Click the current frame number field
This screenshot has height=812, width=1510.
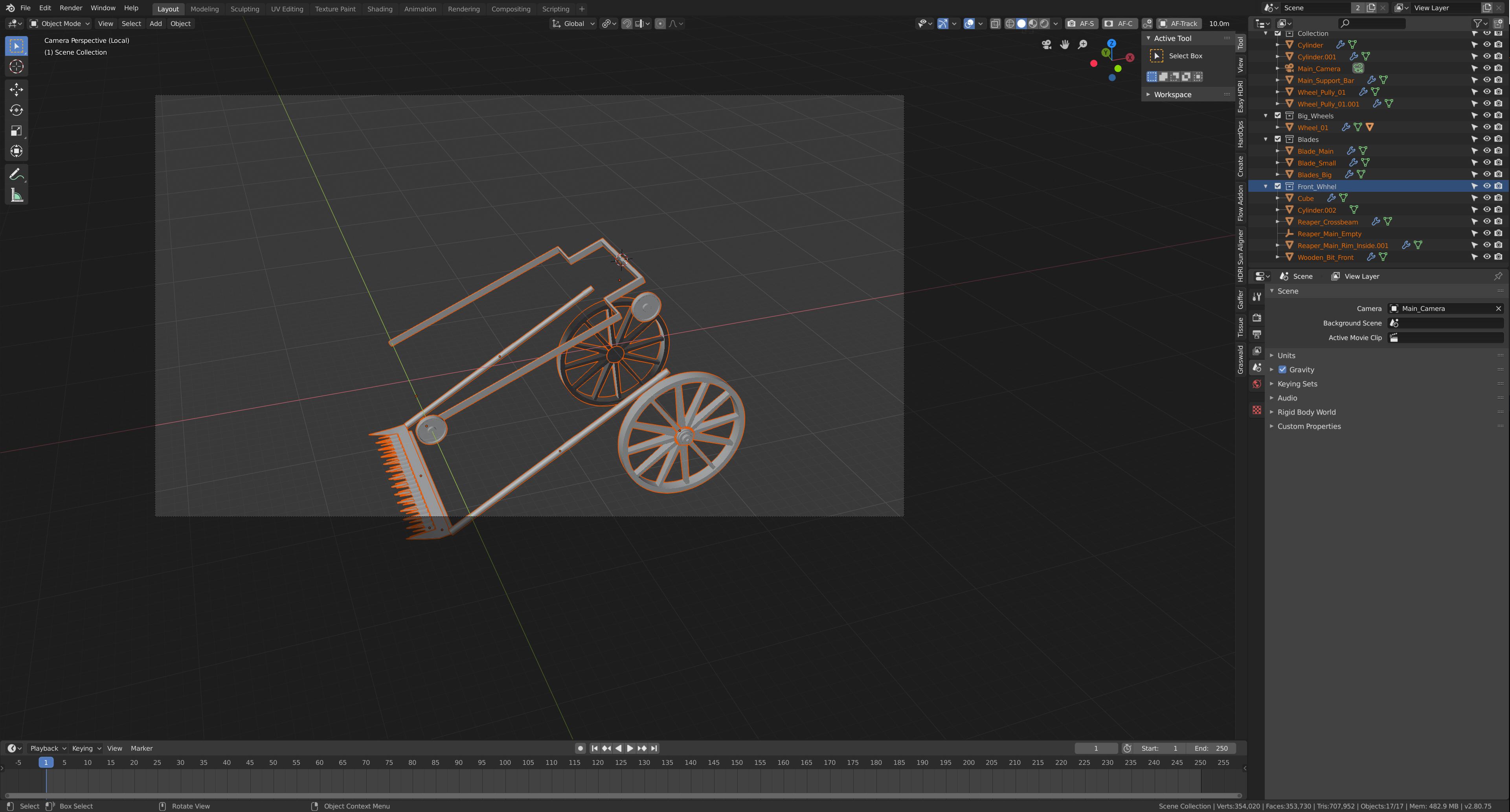click(x=1096, y=748)
